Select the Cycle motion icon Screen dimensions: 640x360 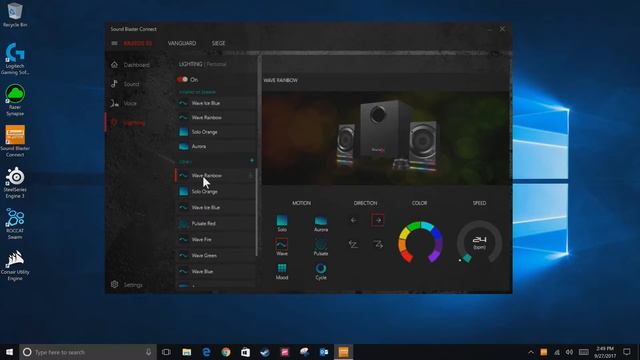pyautogui.click(x=321, y=271)
